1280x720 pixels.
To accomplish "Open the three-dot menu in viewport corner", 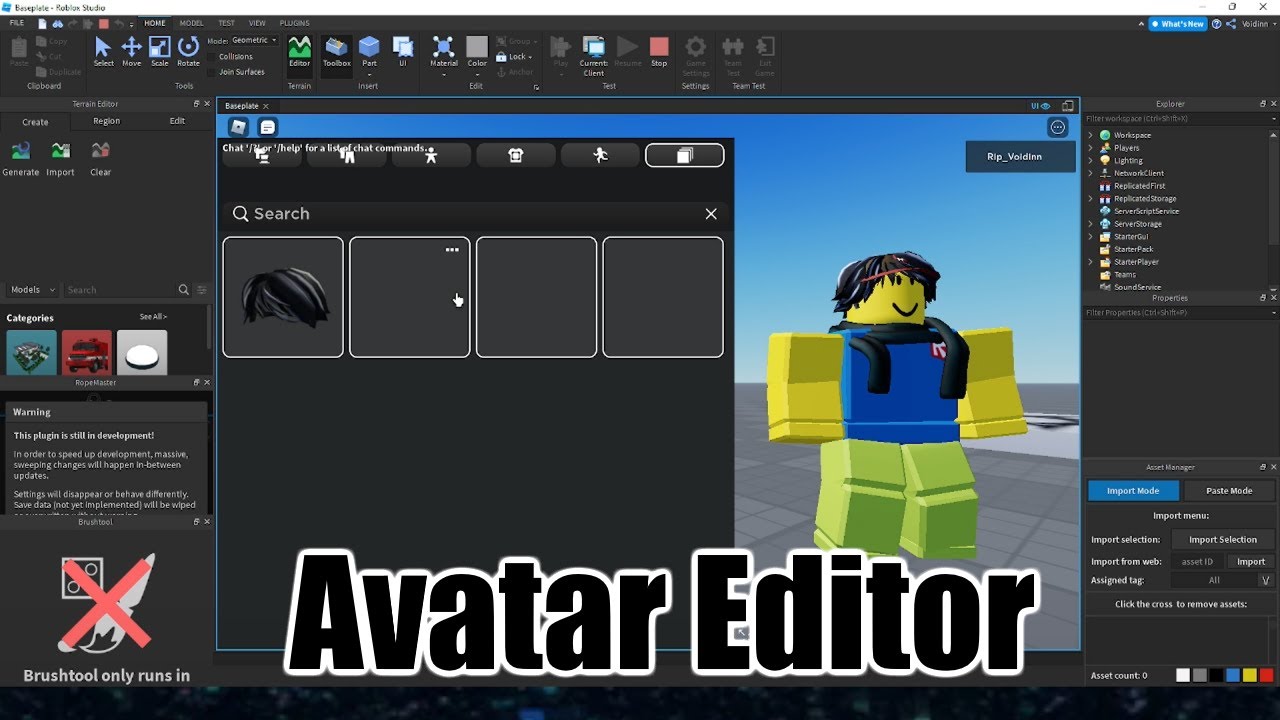I will point(1058,127).
